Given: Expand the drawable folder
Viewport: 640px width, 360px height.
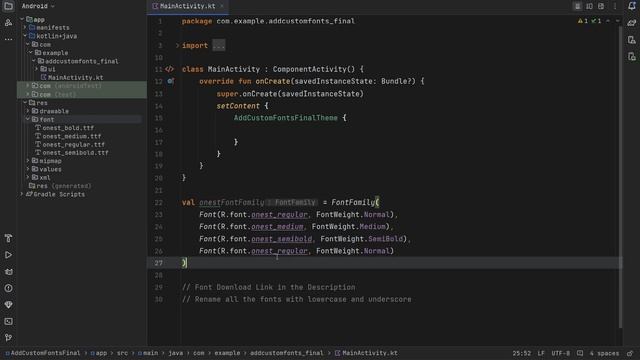Looking at the screenshot, I should 28,111.
